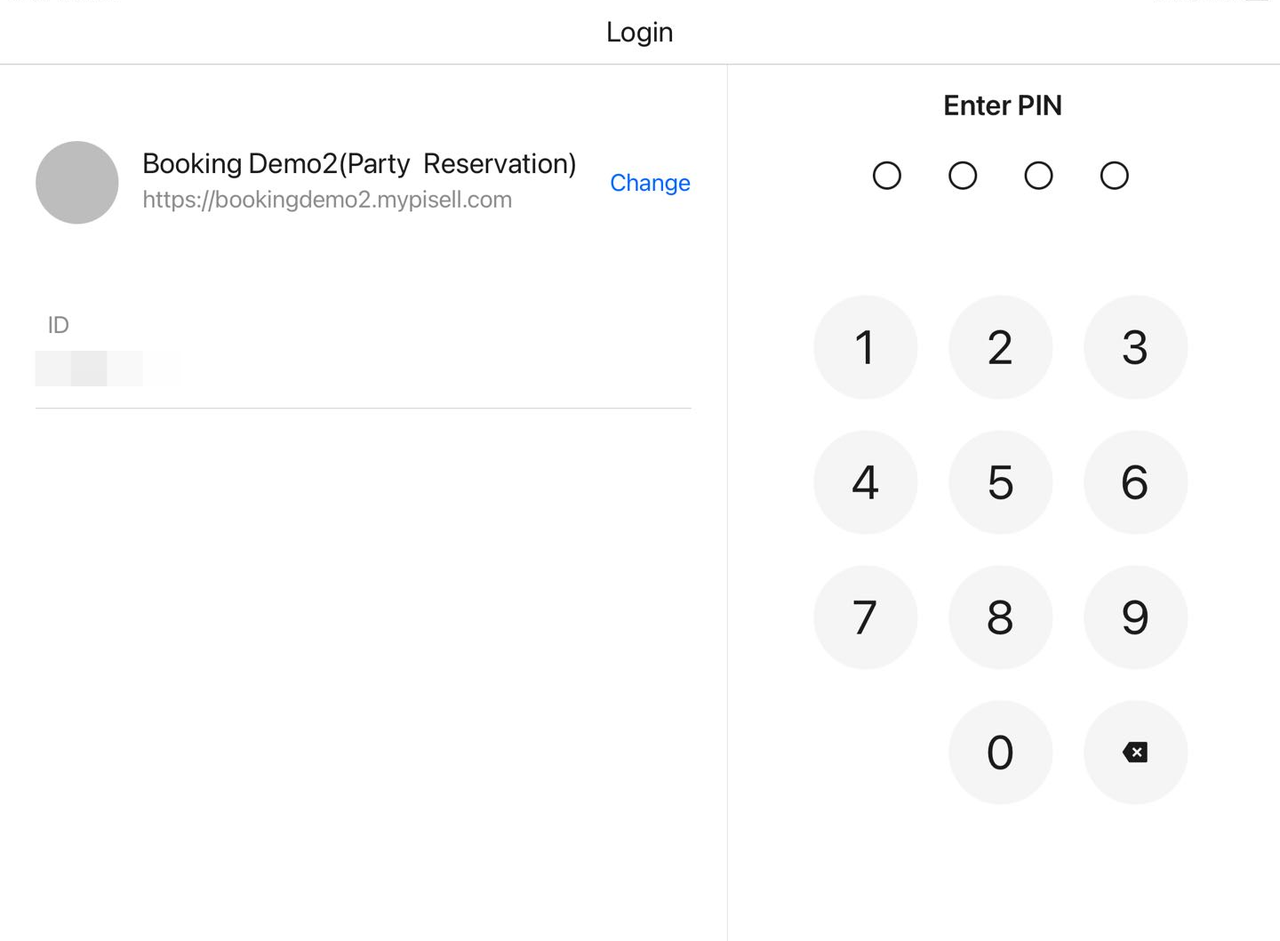Tap digit 7 on the PIN pad
Screen dimensions: 1280x941
(865, 617)
